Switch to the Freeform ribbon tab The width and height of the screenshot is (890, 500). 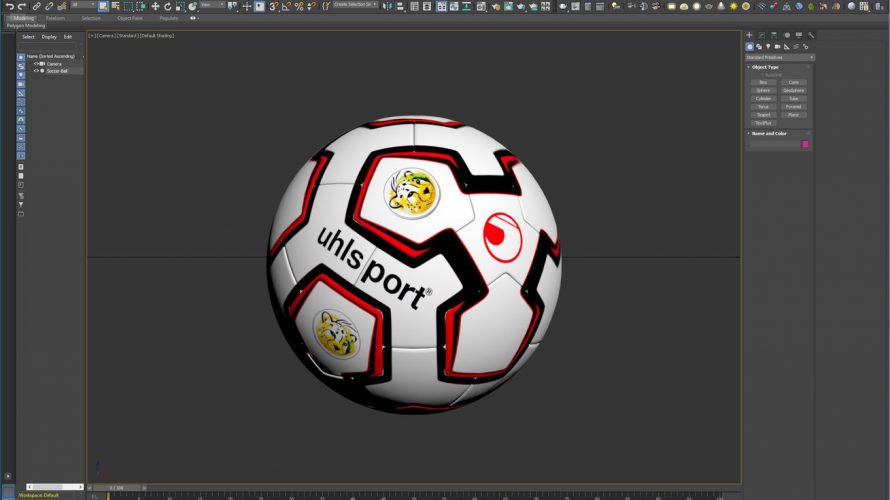[x=55, y=17]
